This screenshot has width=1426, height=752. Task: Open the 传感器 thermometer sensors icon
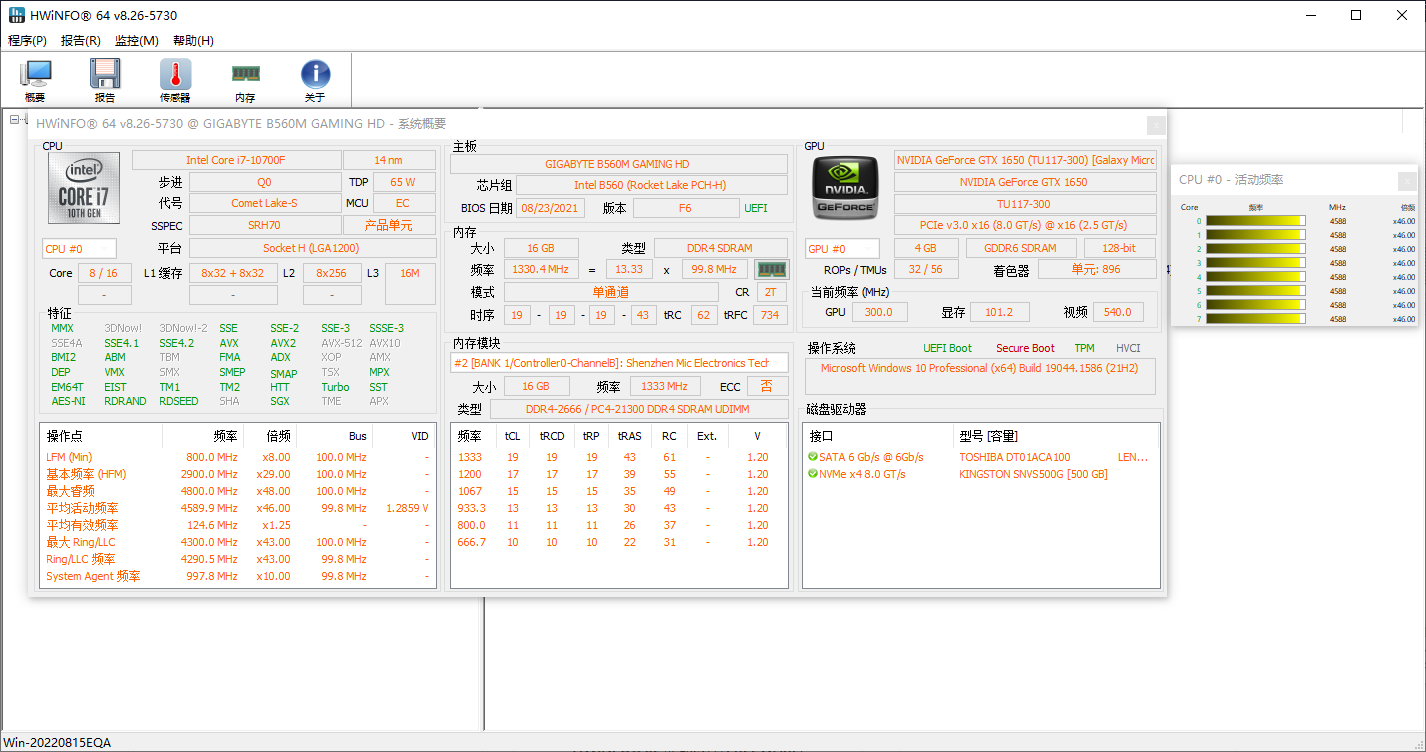(x=175, y=81)
